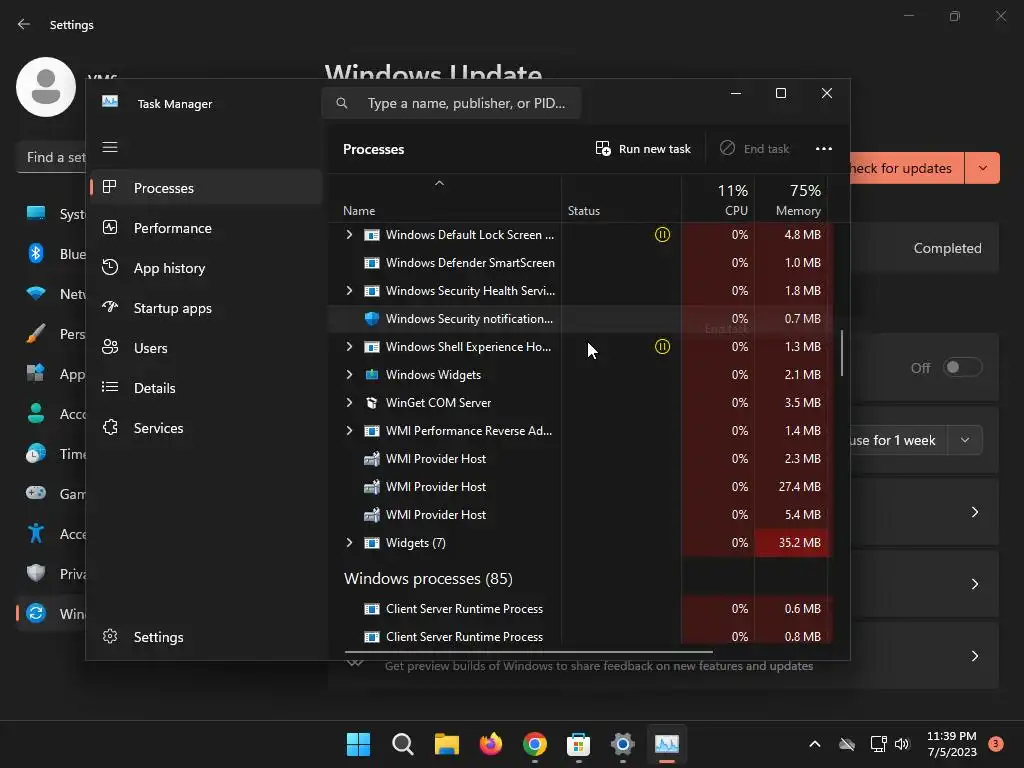This screenshot has width=1024, height=768.
Task: Click the WinGet COM Server icon
Action: pos(372,403)
